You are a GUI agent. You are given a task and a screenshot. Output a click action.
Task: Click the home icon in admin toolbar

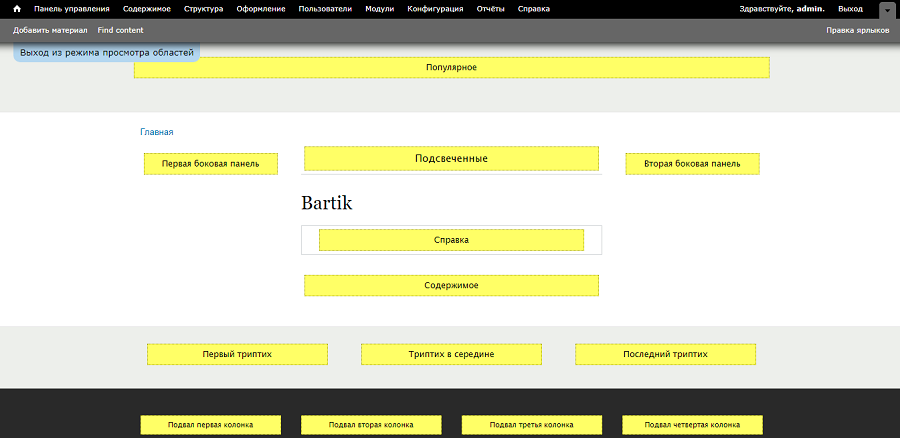coord(17,9)
